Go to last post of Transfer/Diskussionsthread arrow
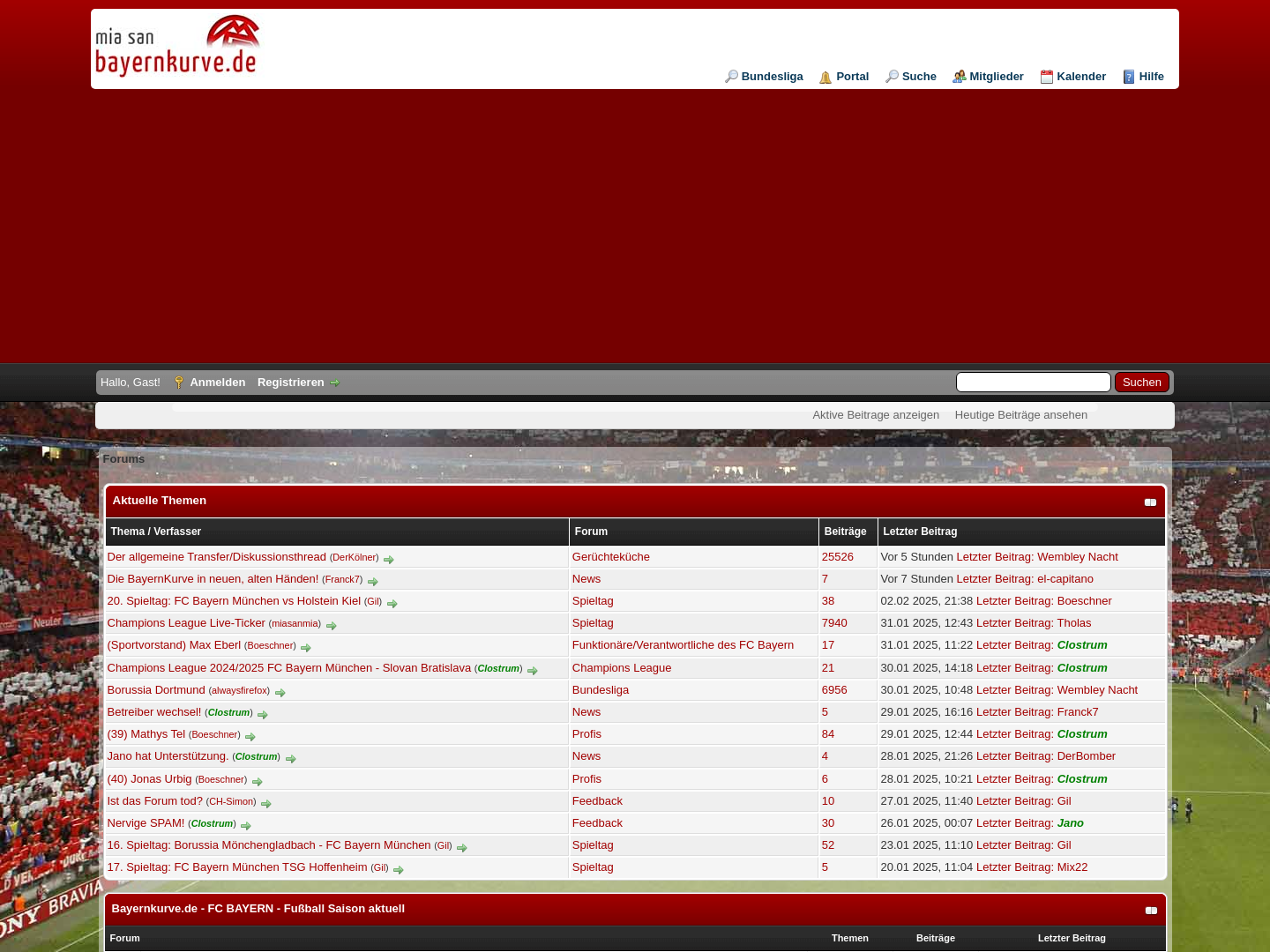This screenshot has width=1270, height=952. (388, 560)
